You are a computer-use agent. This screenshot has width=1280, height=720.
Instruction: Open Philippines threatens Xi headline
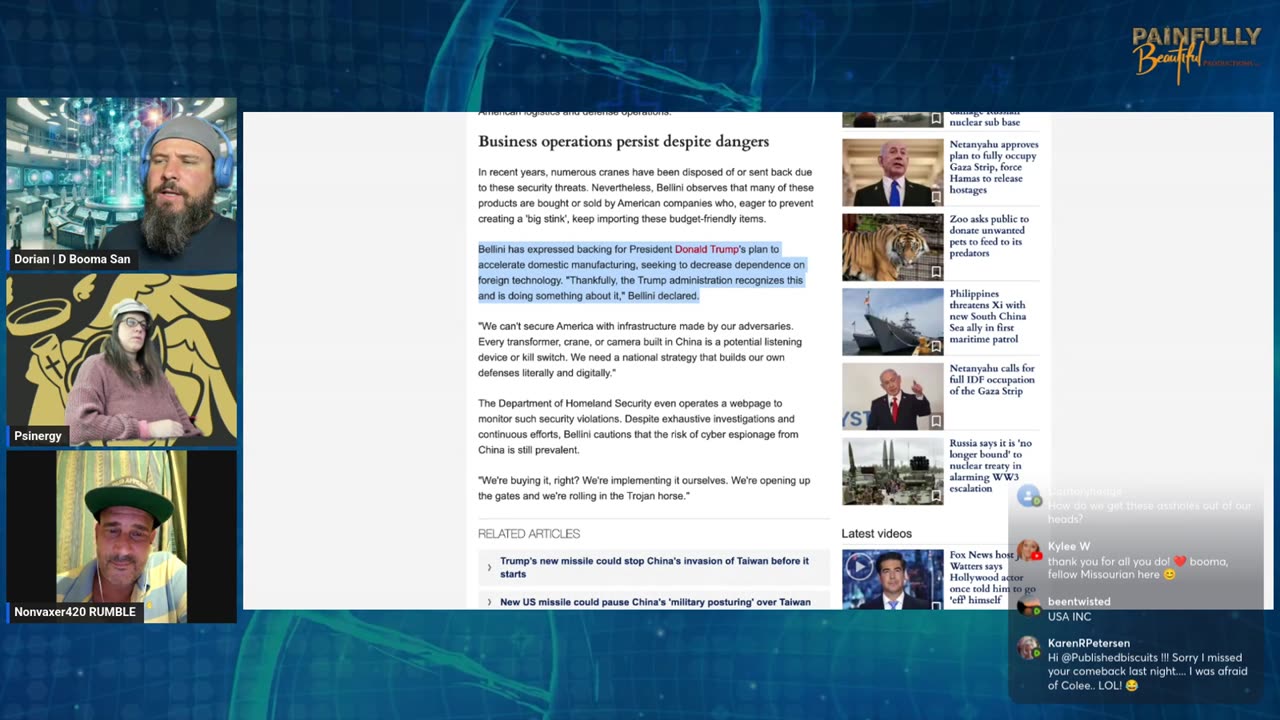coord(988,317)
